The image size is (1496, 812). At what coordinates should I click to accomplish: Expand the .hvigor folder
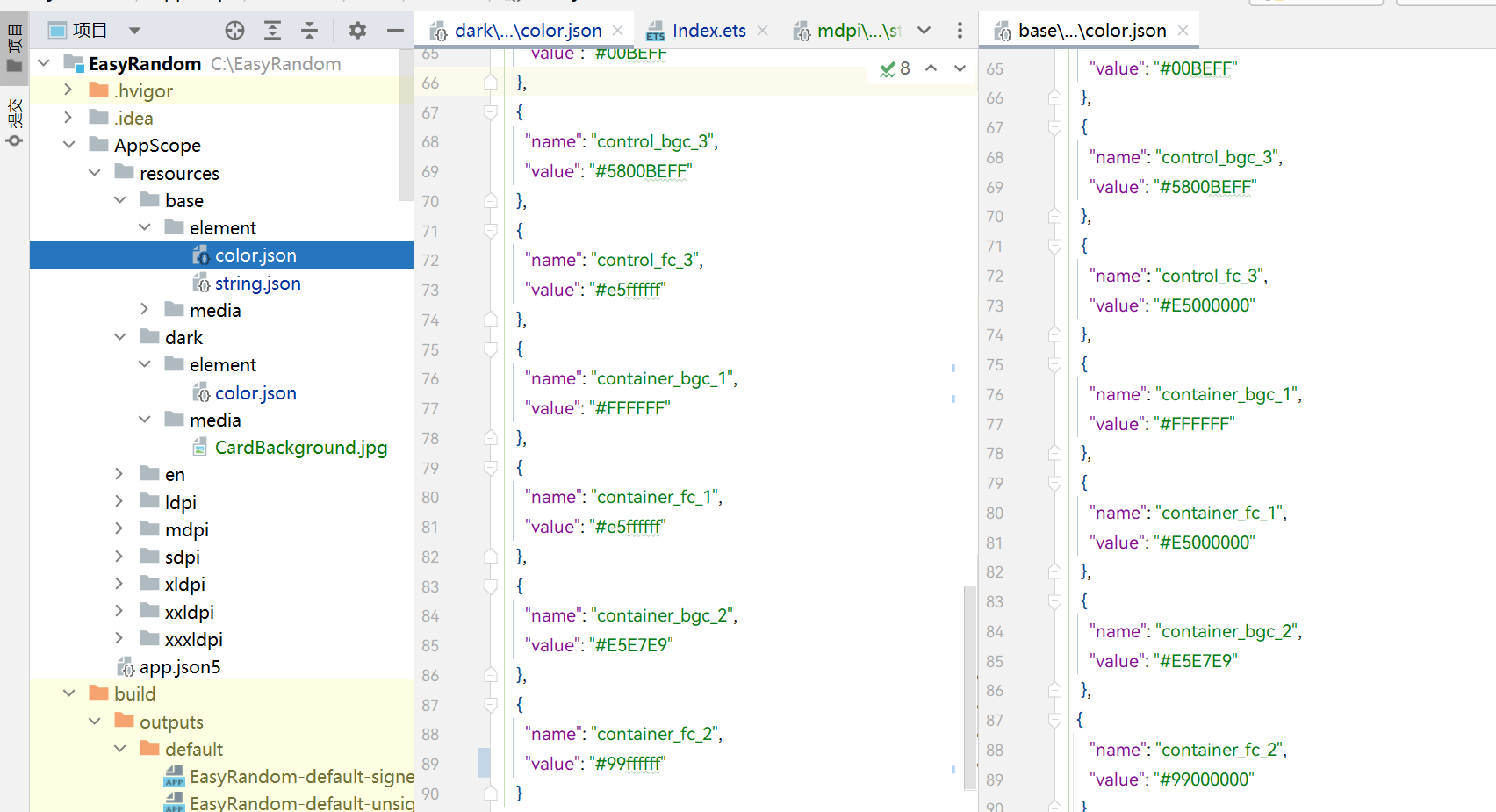click(68, 90)
